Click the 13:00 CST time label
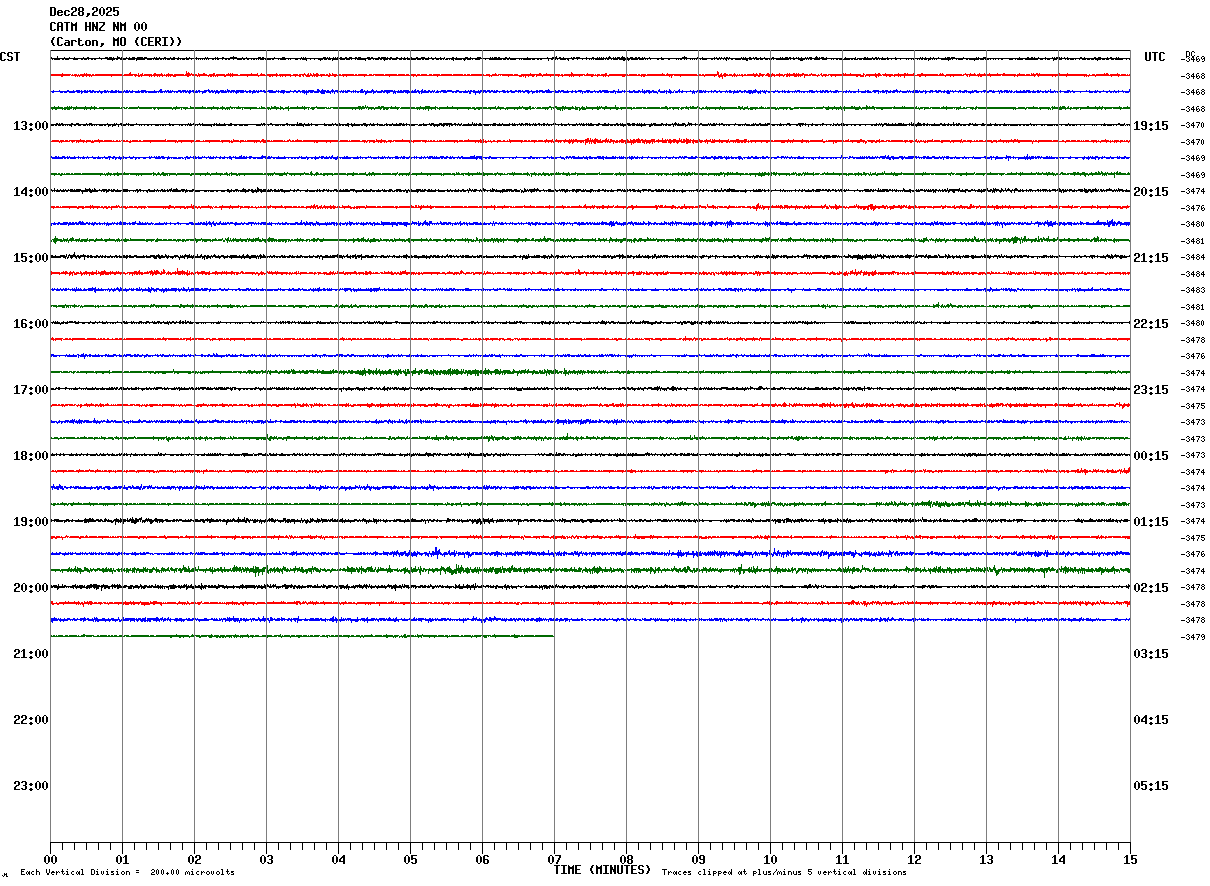1210x886 pixels. 30,126
